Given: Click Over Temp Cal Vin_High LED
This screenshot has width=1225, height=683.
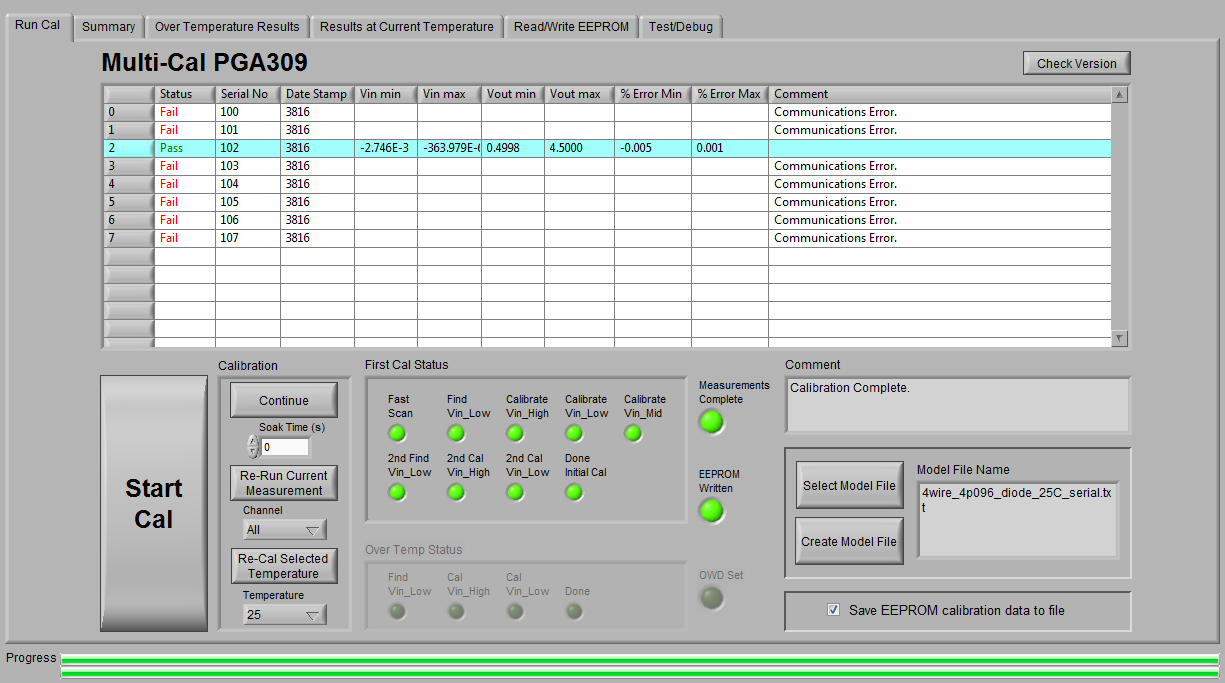Looking at the screenshot, I should (456, 611).
